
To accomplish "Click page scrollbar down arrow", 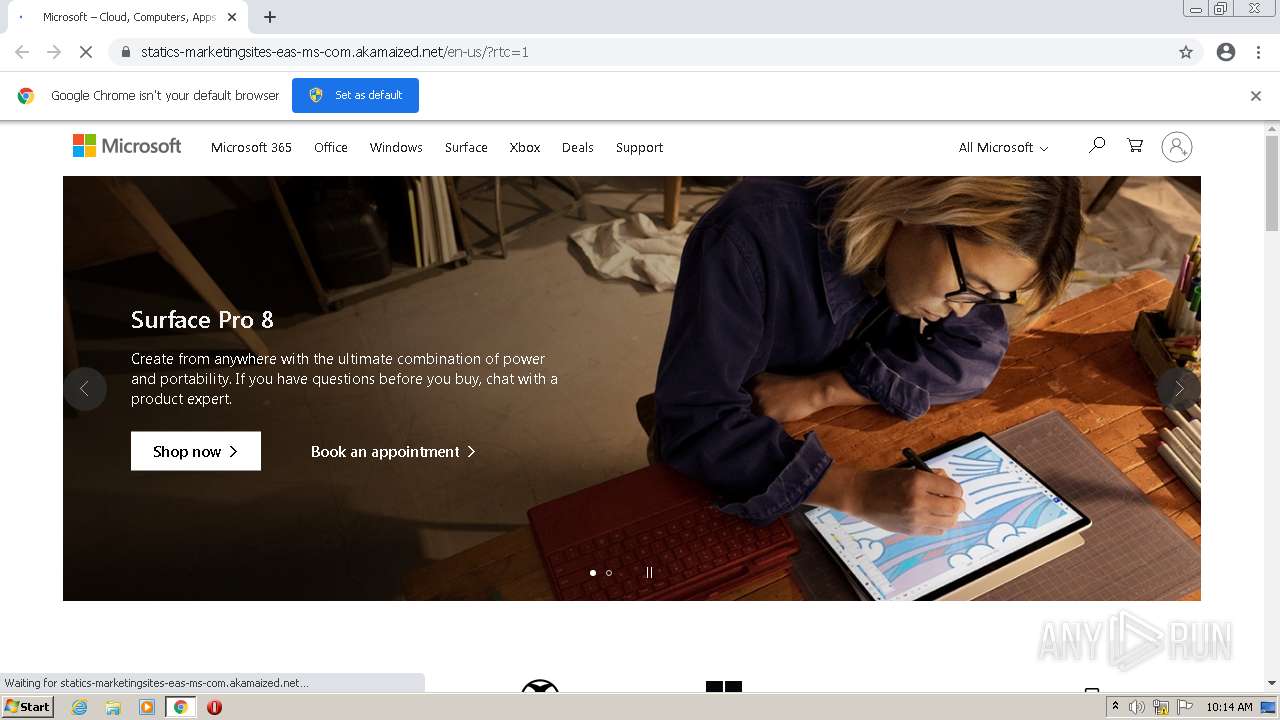I will coord(1272,683).
